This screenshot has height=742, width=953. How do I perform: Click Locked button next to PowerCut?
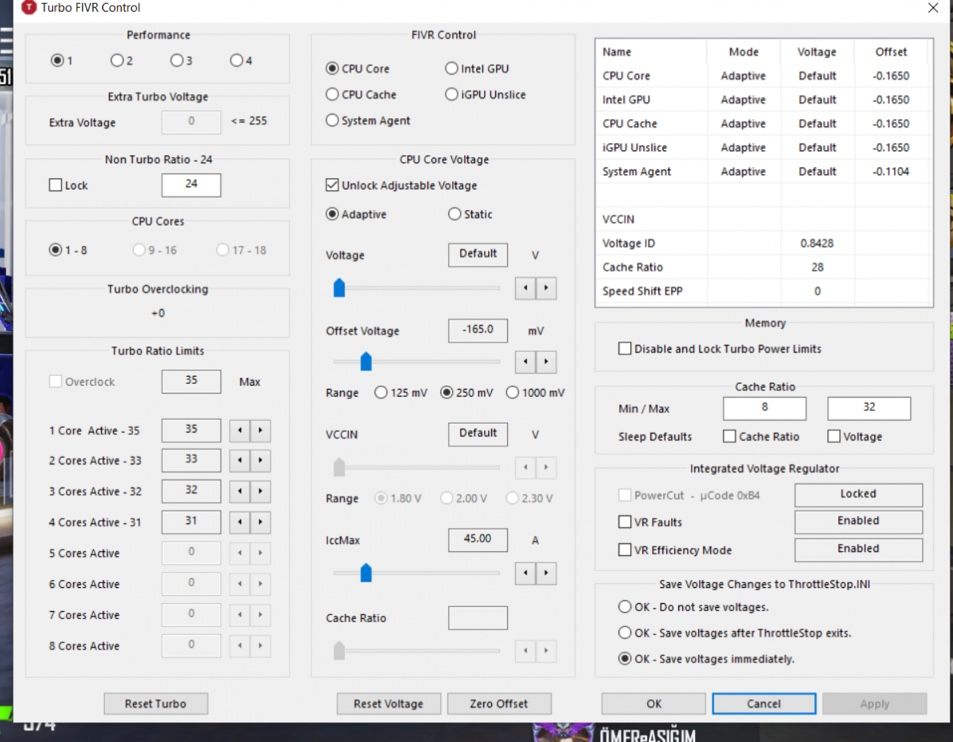[x=858, y=495]
